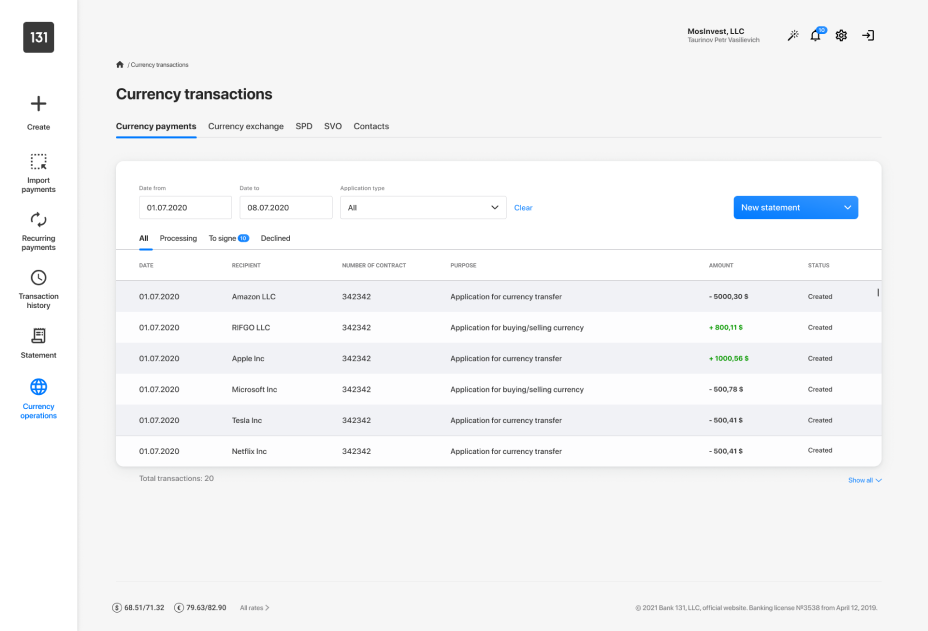The image size is (928, 631).
Task: Click the Total transactions: 20 text
Action: [176, 478]
